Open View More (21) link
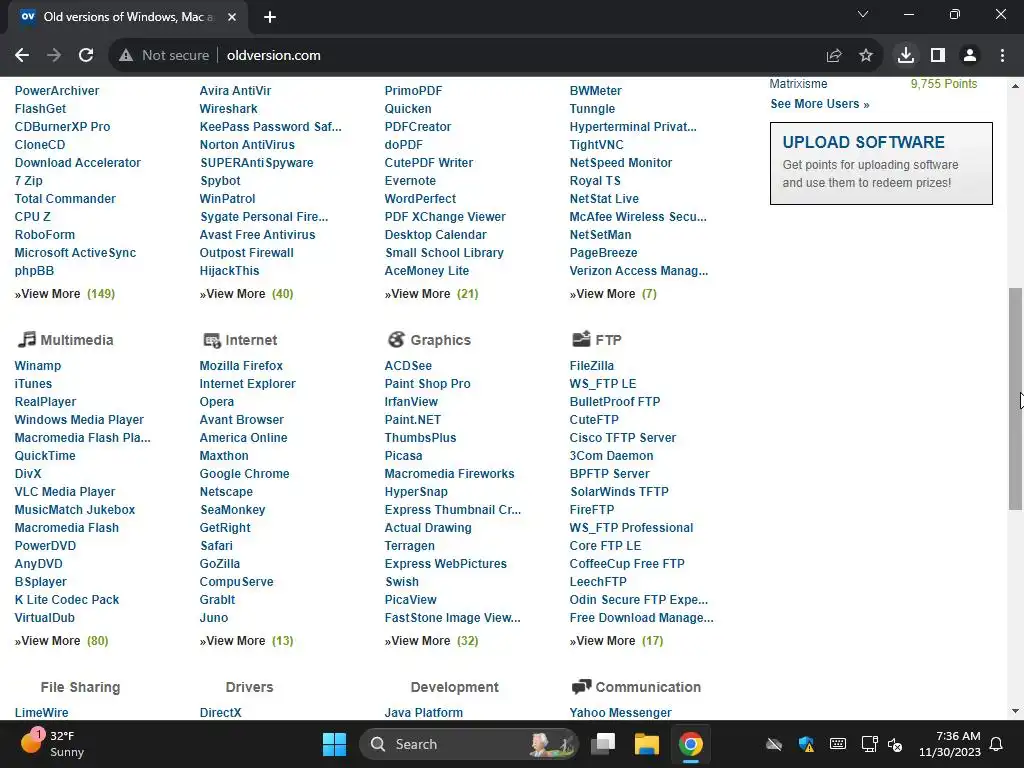This screenshot has width=1024, height=768. click(431, 294)
